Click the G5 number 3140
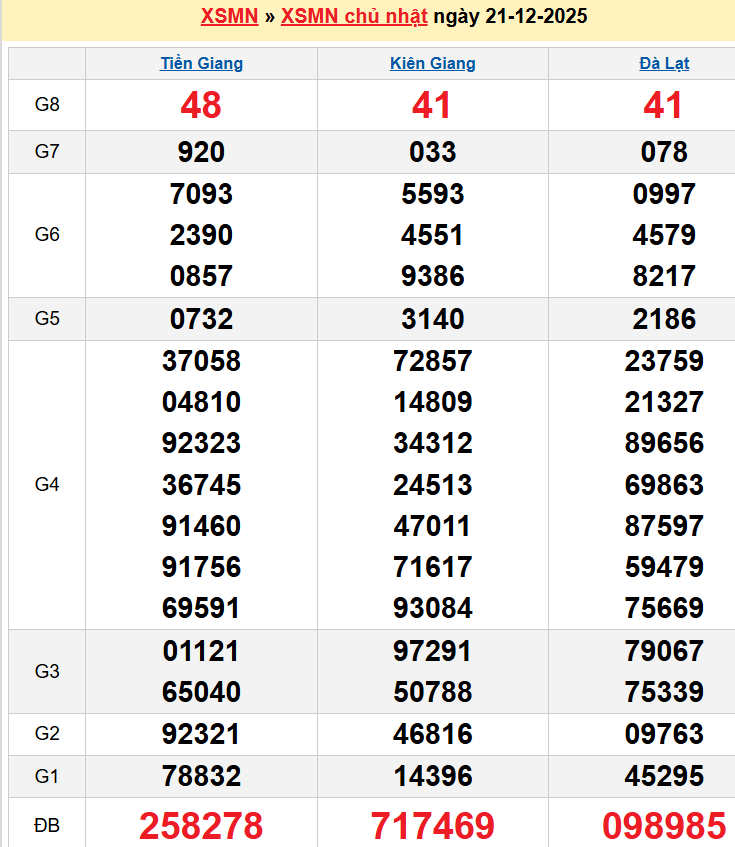This screenshot has height=847, width=735. click(432, 319)
